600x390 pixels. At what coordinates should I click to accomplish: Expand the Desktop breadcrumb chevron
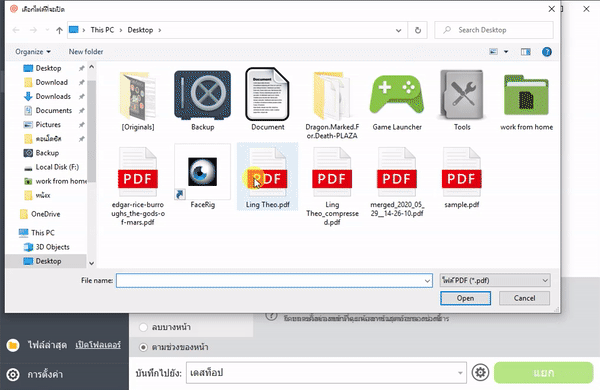[x=160, y=30]
